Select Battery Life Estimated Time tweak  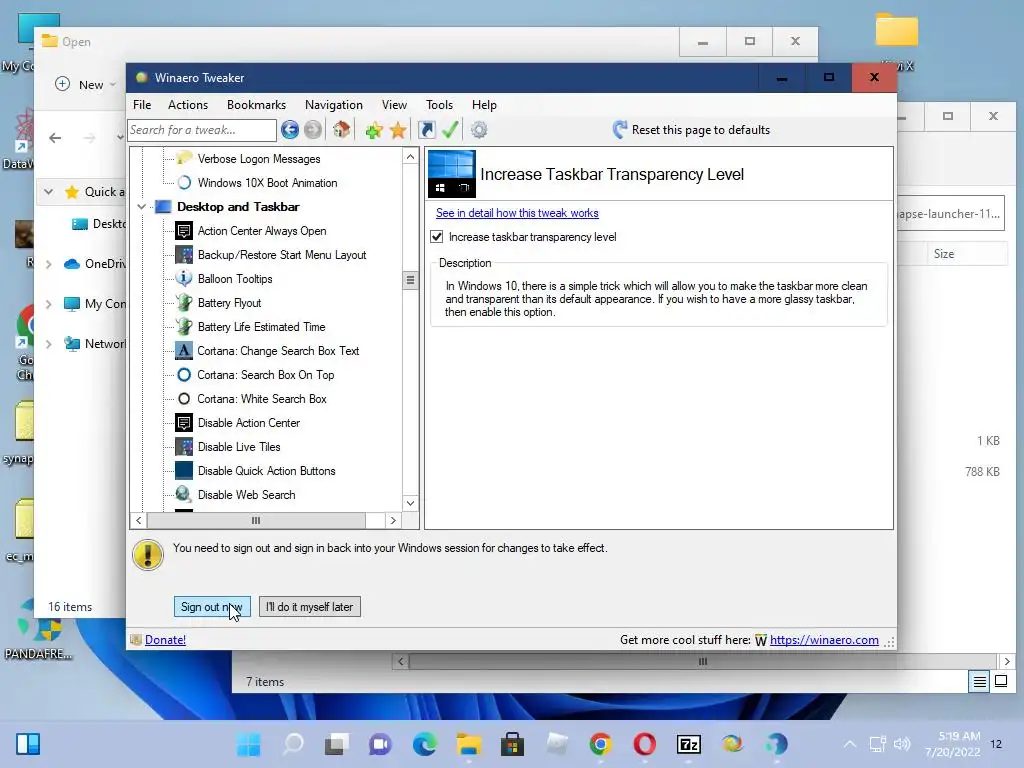point(261,327)
